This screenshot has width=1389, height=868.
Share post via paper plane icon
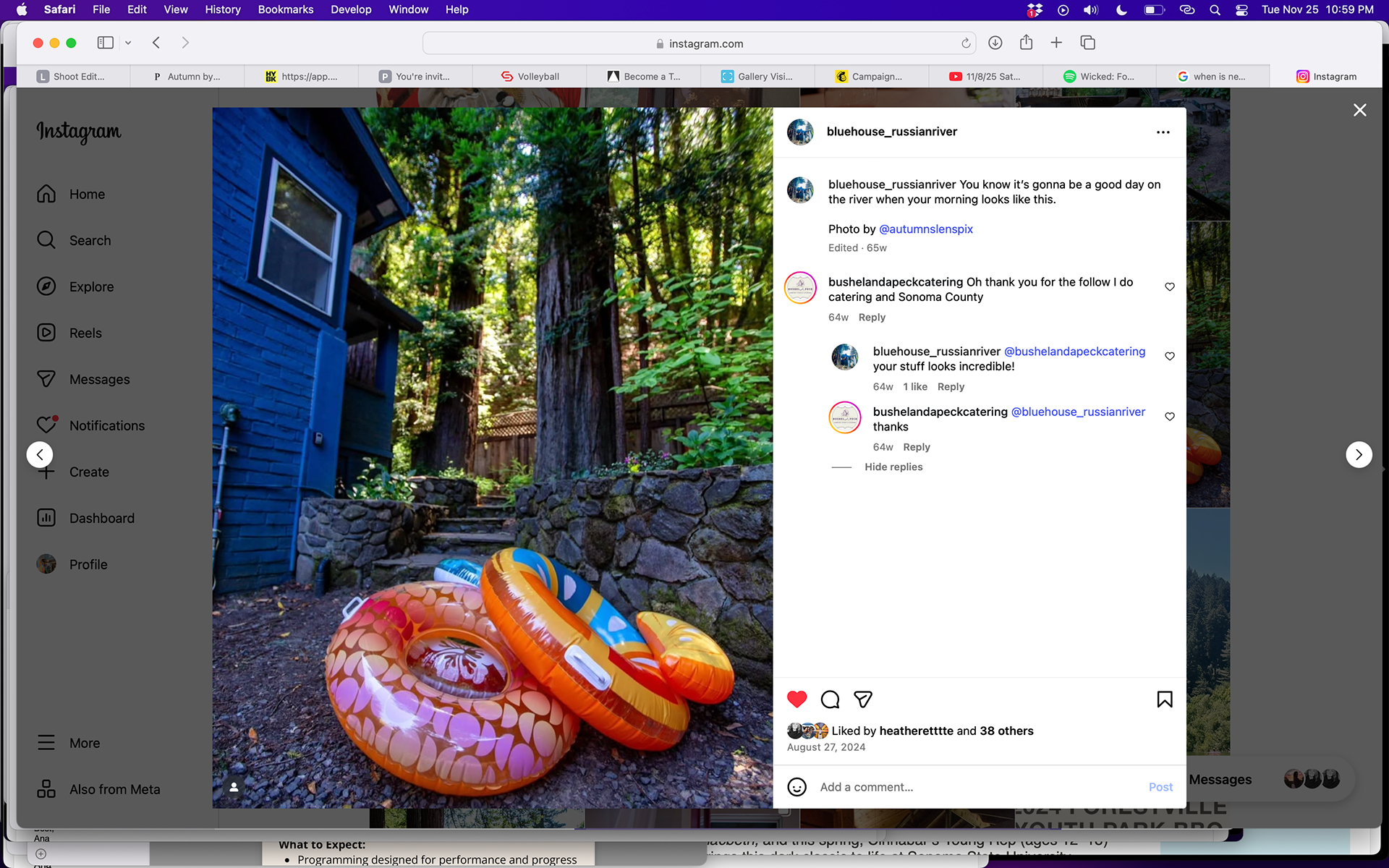click(x=862, y=699)
